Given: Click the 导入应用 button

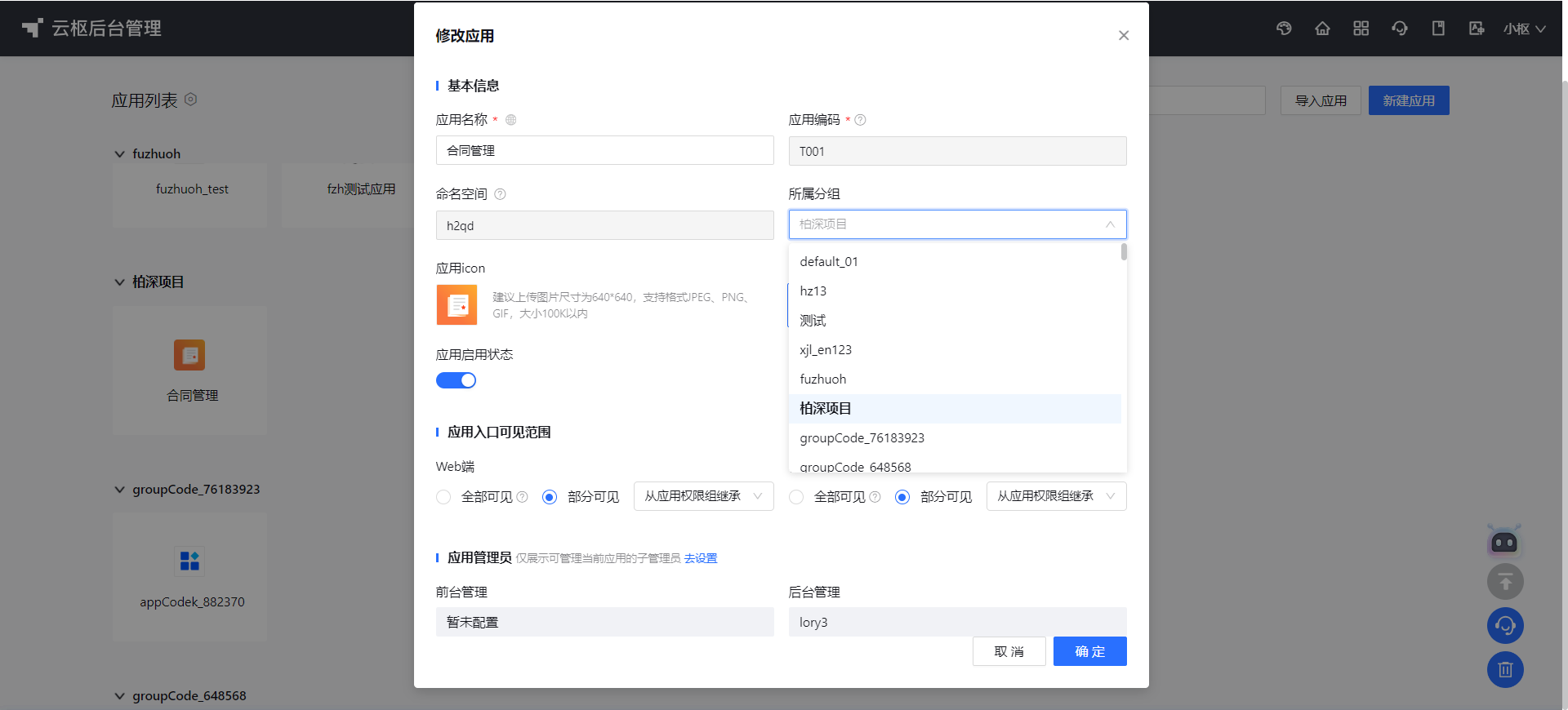Looking at the screenshot, I should (1321, 100).
